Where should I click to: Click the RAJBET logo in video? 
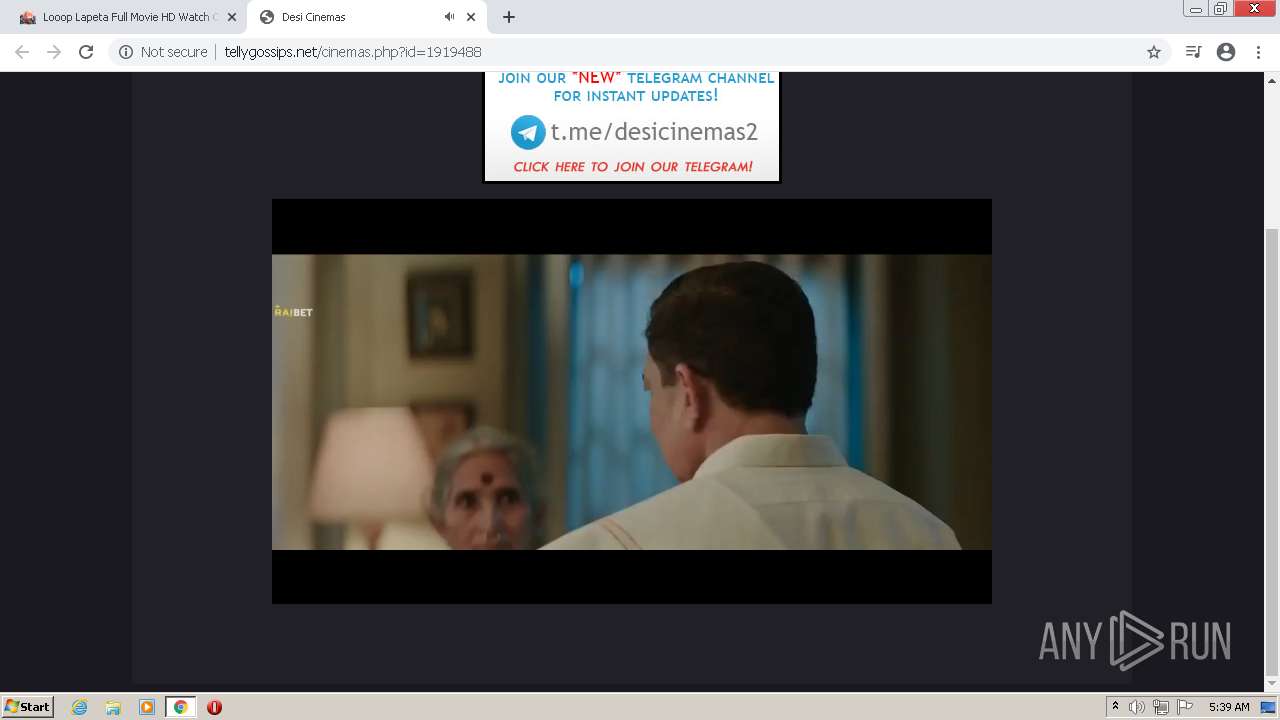tap(293, 312)
